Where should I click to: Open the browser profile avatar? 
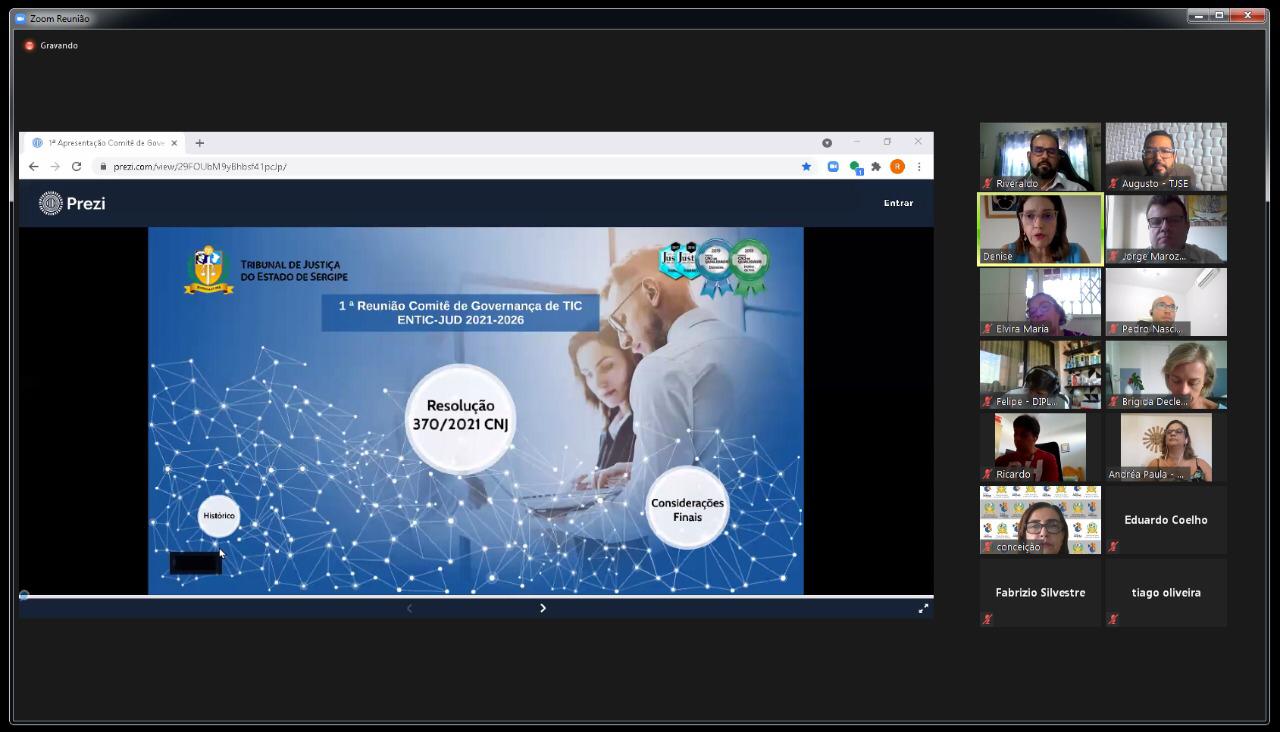point(897,167)
